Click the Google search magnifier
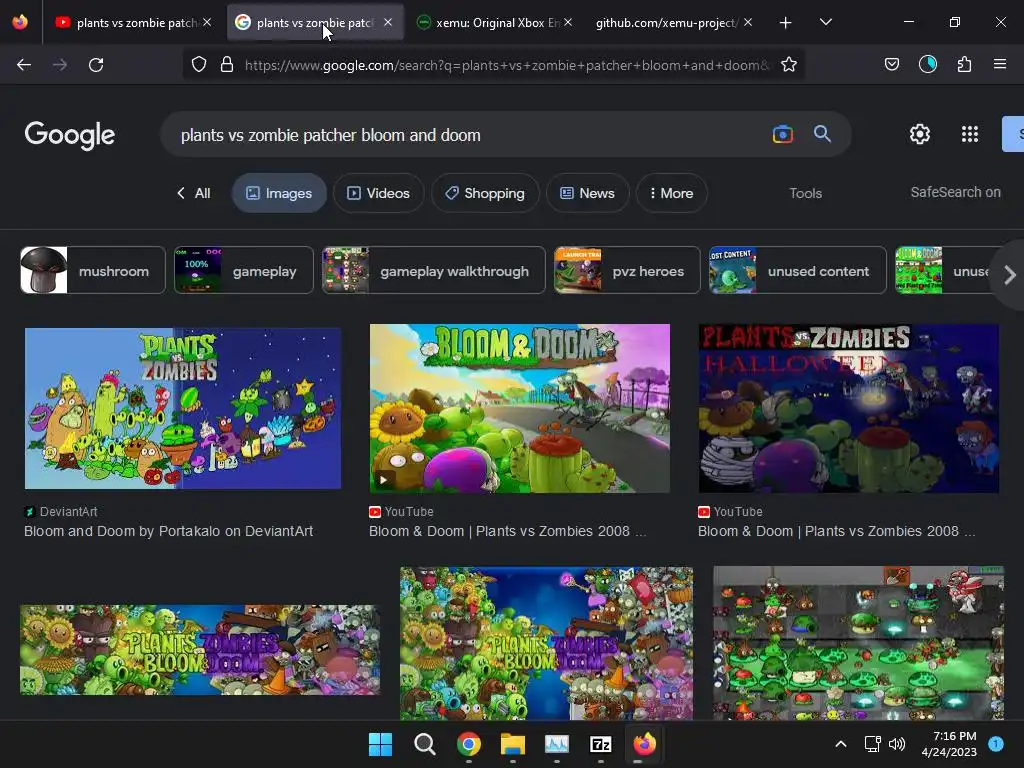Screen dimensions: 1024x768 click(x=822, y=134)
